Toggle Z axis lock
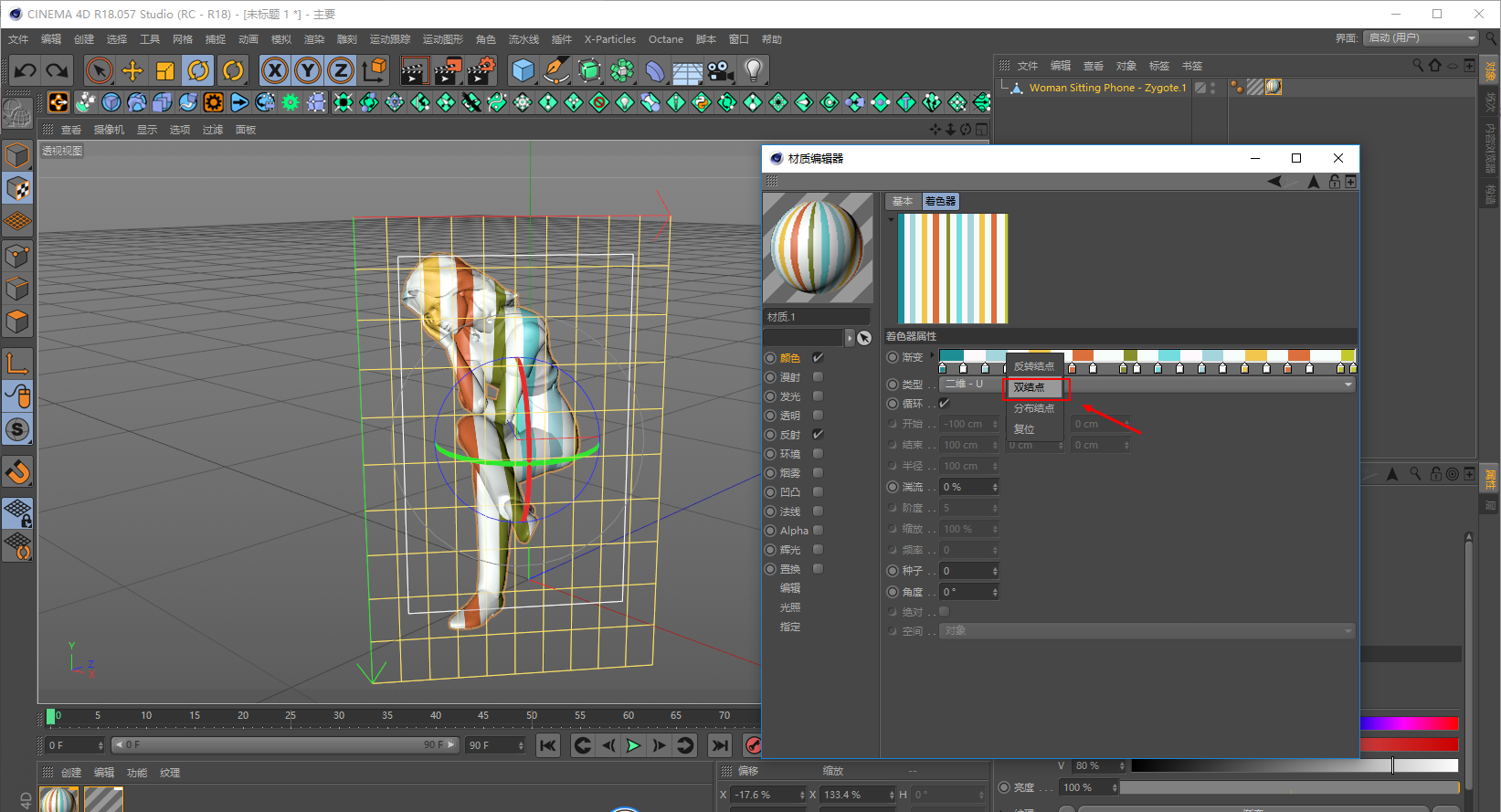1501x812 pixels. click(341, 70)
